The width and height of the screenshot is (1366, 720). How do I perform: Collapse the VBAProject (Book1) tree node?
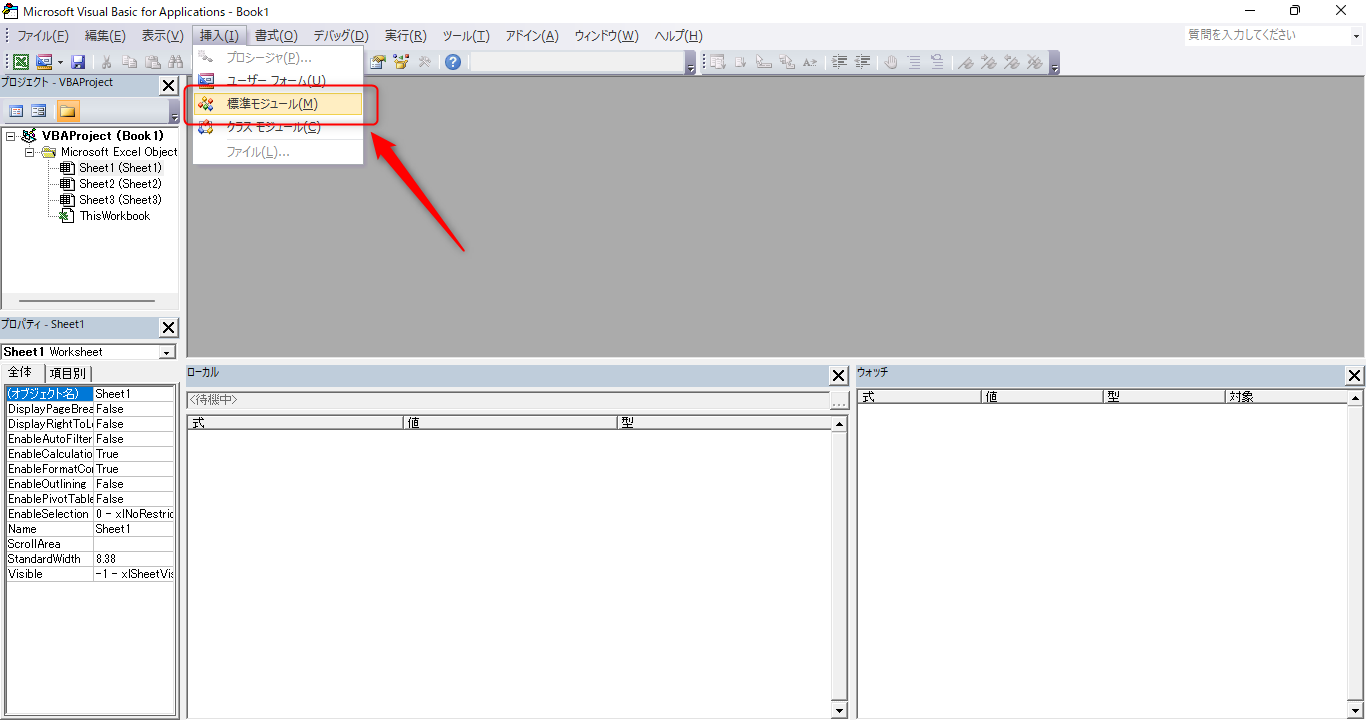(11, 136)
